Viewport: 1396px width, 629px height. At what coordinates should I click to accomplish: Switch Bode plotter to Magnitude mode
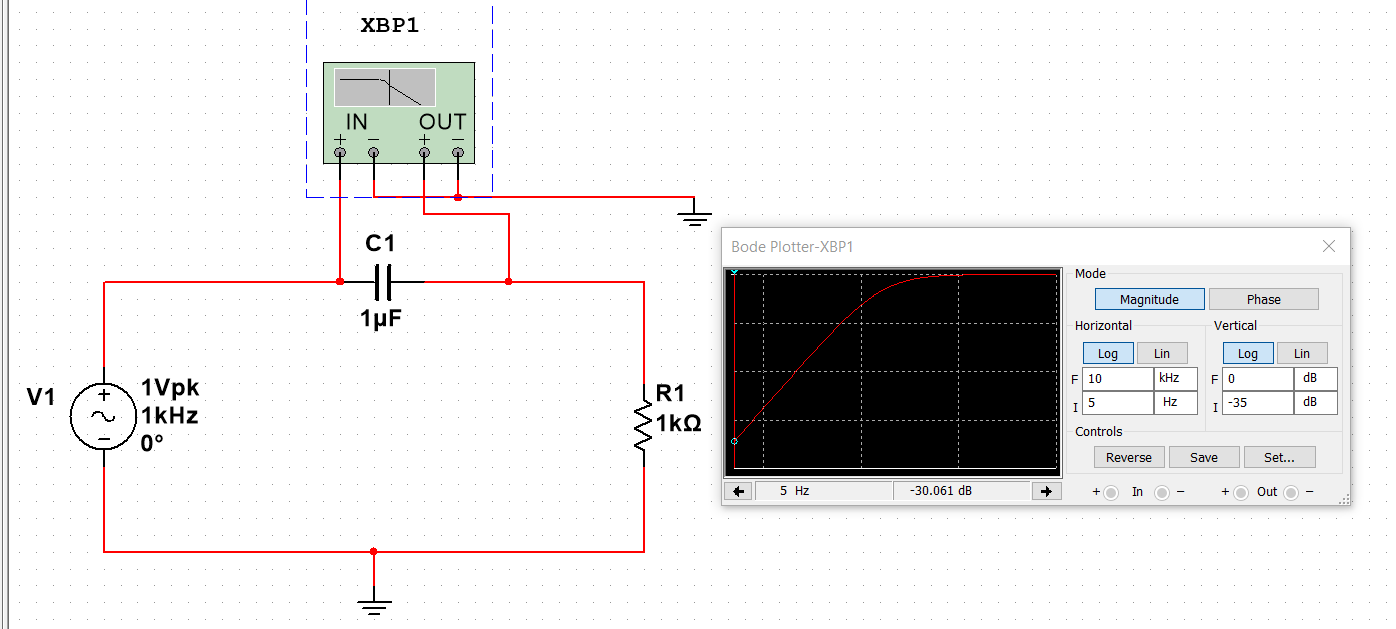pos(1149,299)
